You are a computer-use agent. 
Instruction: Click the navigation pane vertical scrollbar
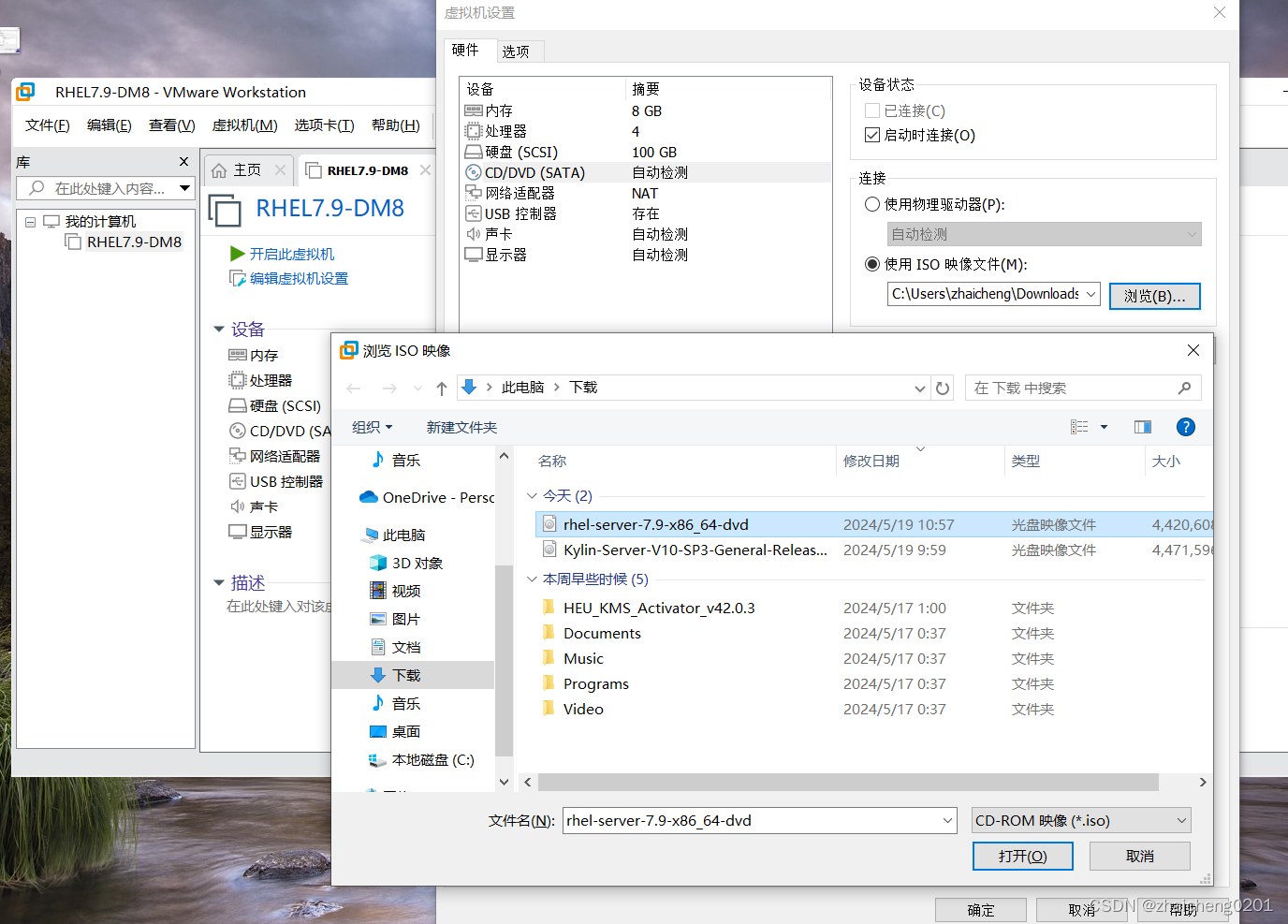[504, 660]
